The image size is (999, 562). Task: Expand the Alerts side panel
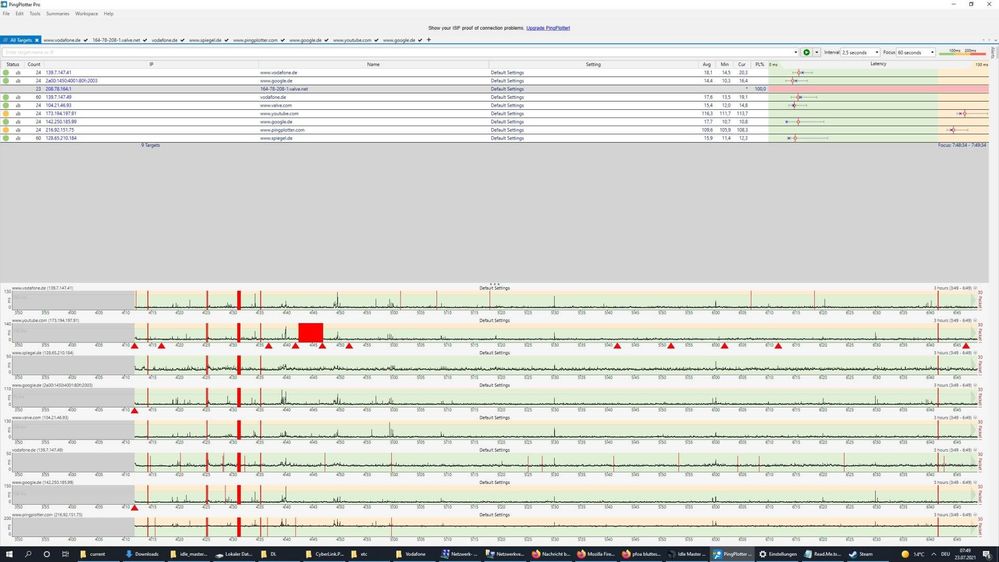point(993,53)
